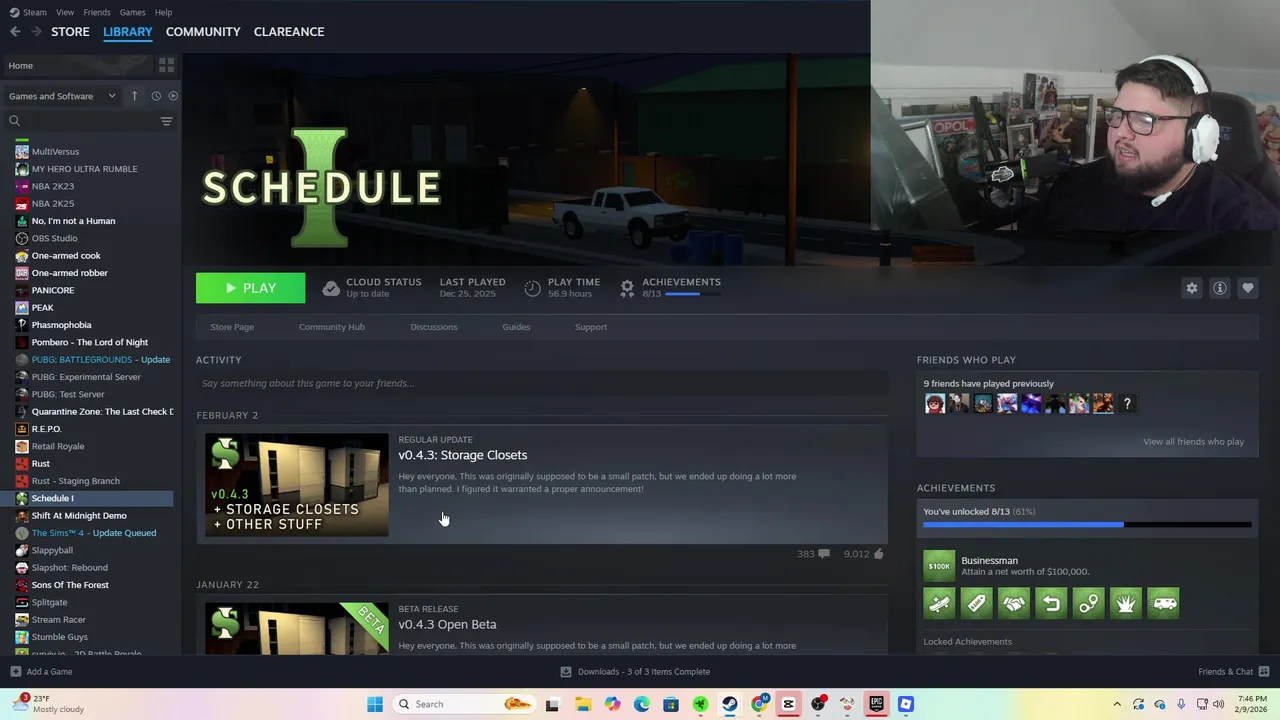Open the handshake achievement badge
Image resolution: width=1280 pixels, height=720 pixels.
pyautogui.click(x=1014, y=603)
